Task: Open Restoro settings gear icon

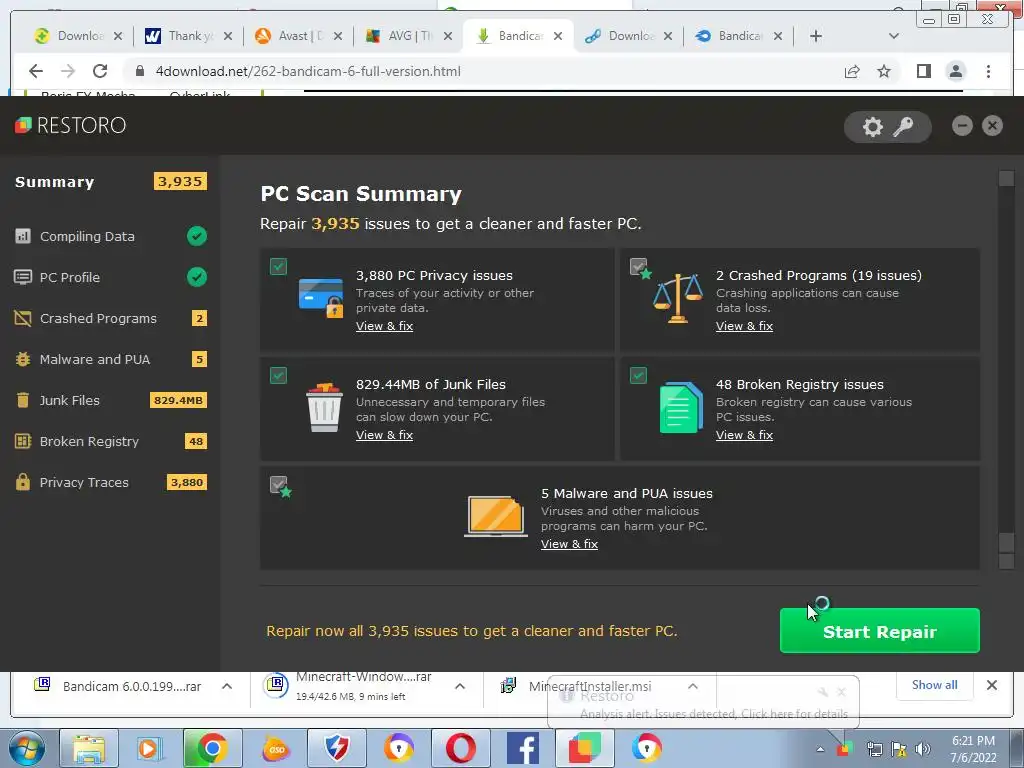Action: pyautogui.click(x=872, y=127)
